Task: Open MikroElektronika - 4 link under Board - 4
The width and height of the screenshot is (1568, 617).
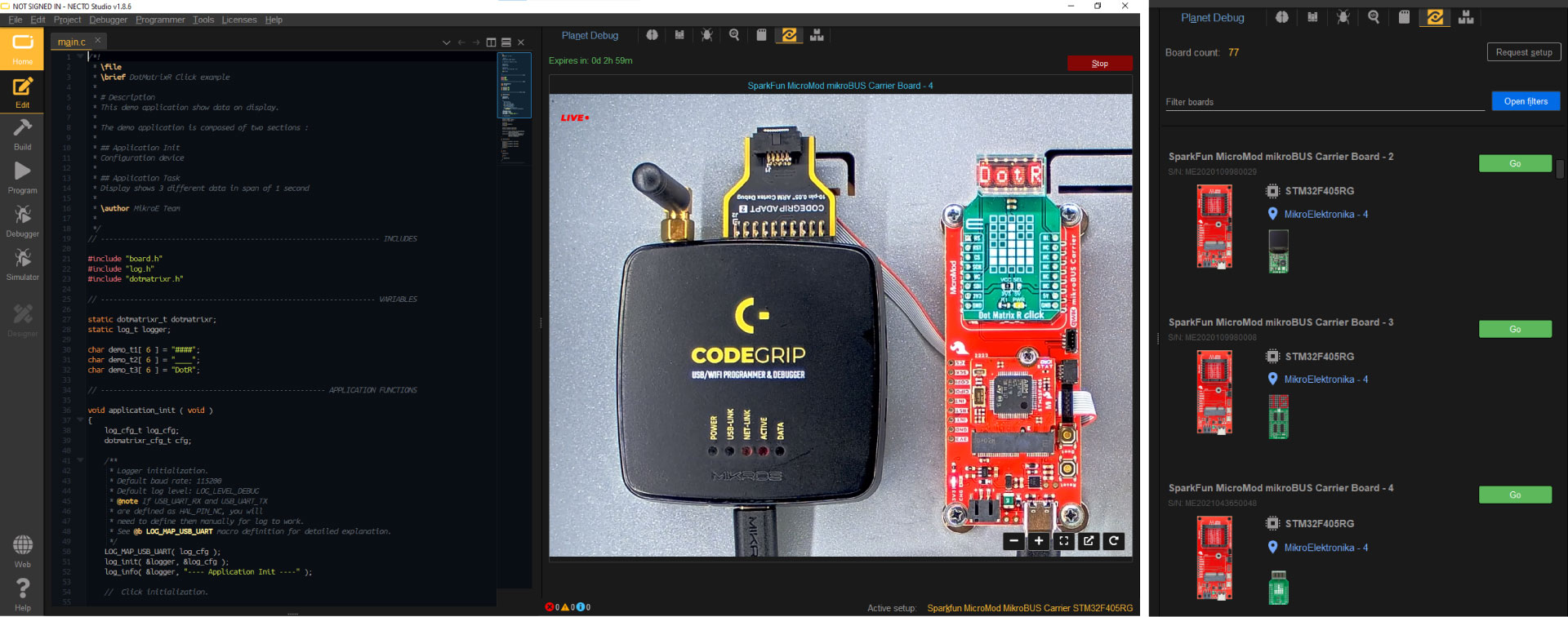Action: 1325,547
